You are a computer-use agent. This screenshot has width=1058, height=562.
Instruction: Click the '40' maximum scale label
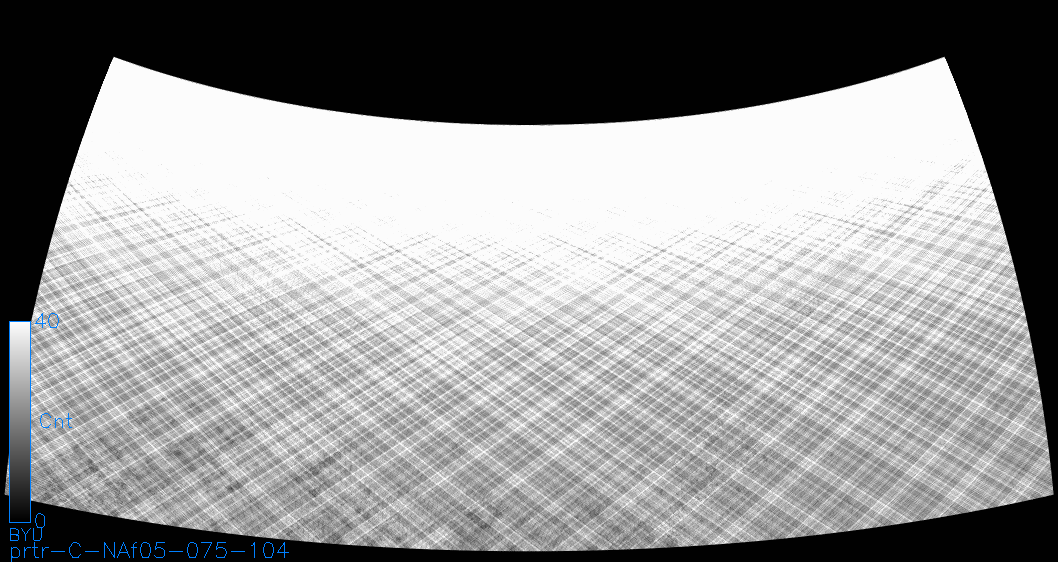pyautogui.click(x=47, y=321)
